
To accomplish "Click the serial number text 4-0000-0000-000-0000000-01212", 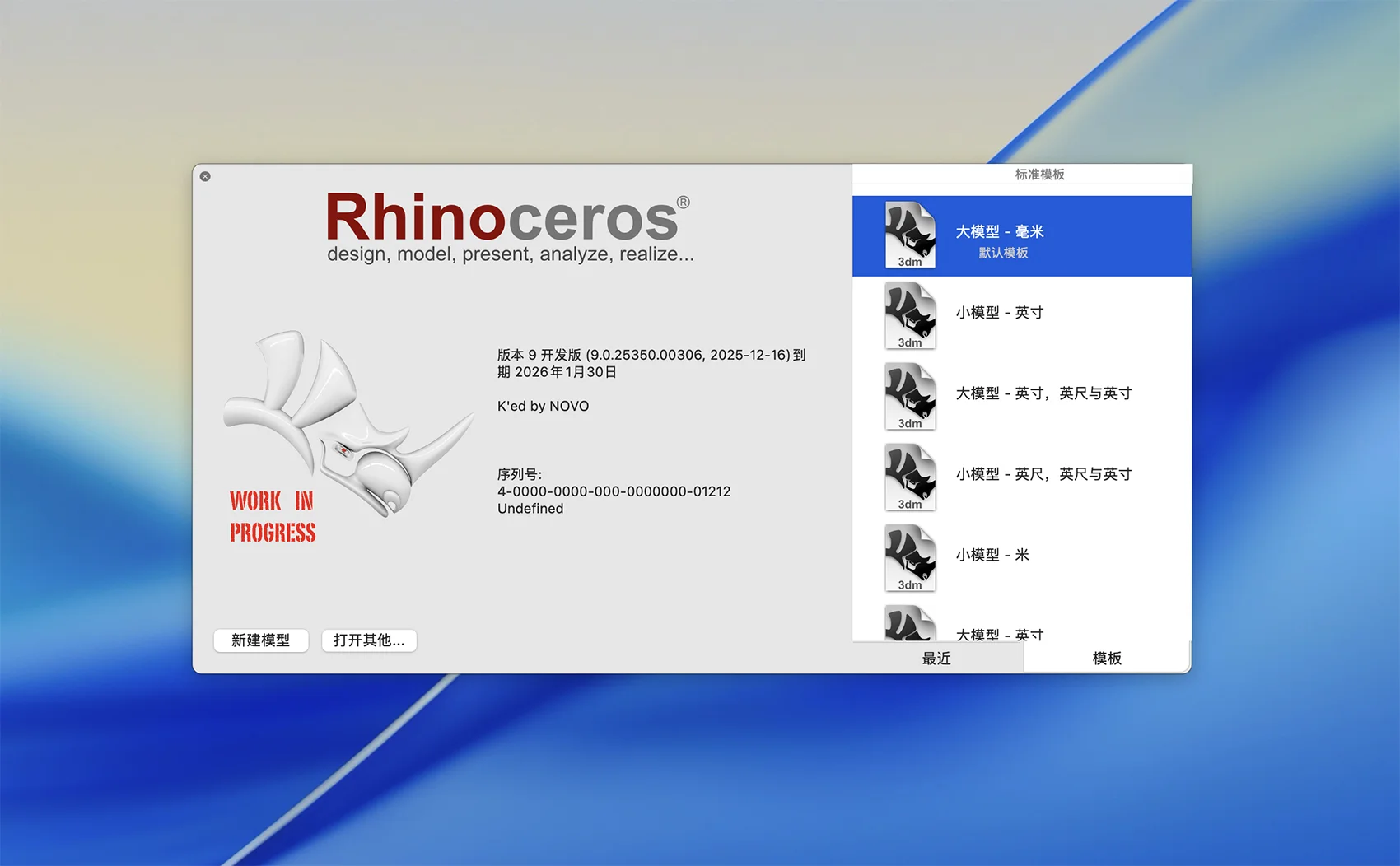I will coord(614,491).
